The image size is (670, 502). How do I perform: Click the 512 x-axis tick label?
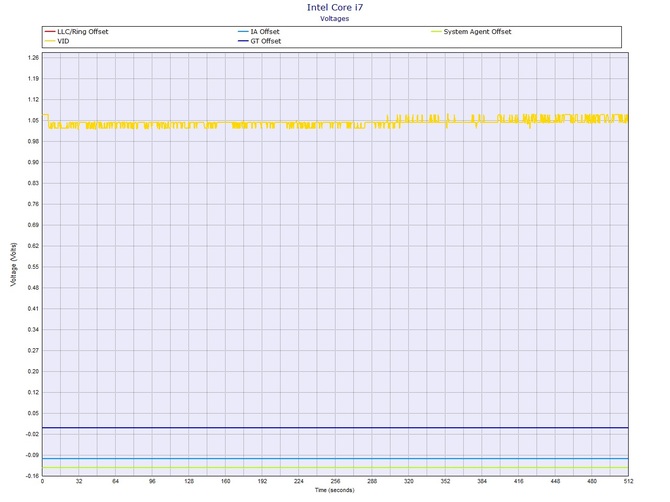click(x=628, y=481)
